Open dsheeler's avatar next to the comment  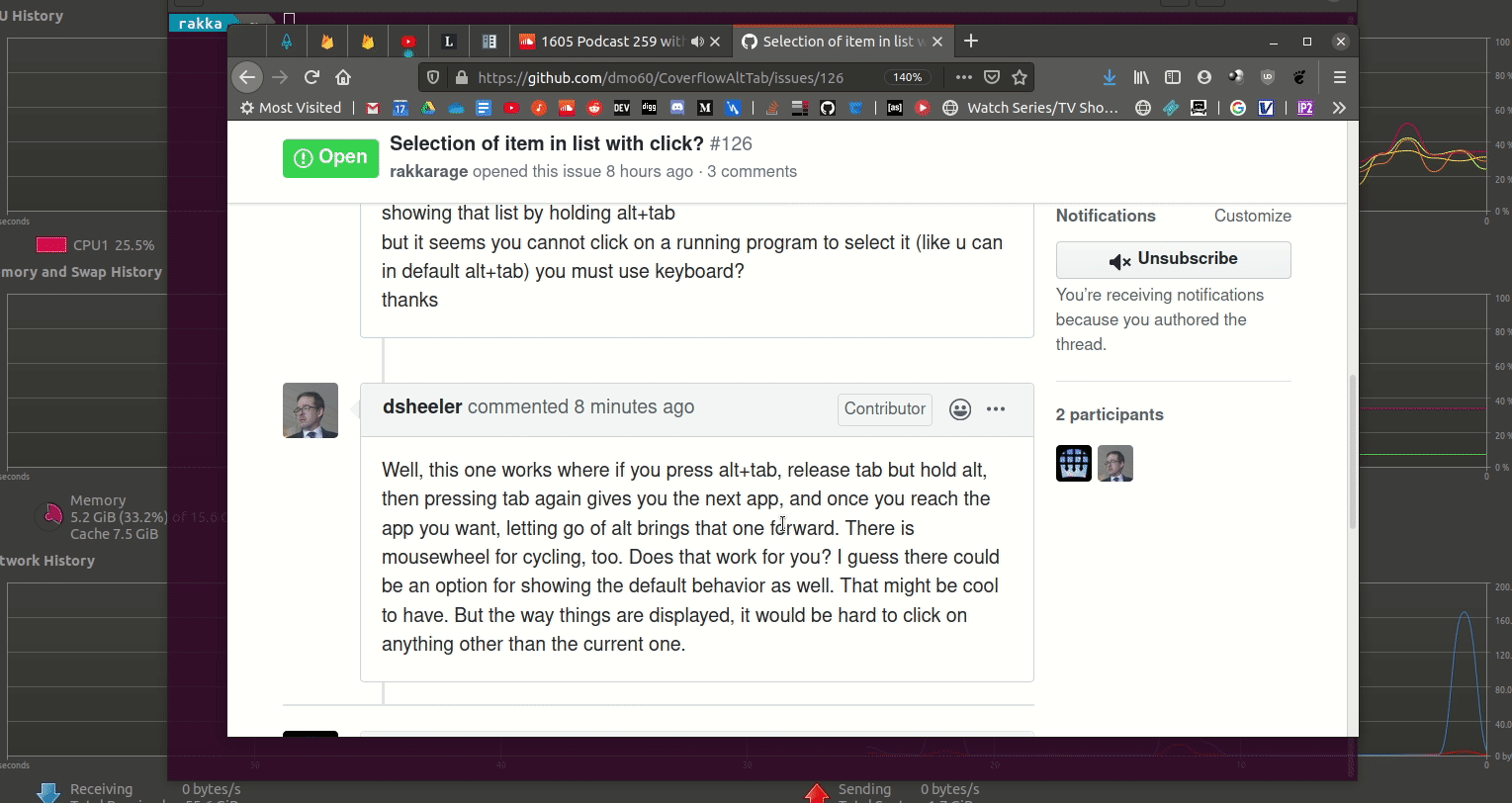[311, 410]
